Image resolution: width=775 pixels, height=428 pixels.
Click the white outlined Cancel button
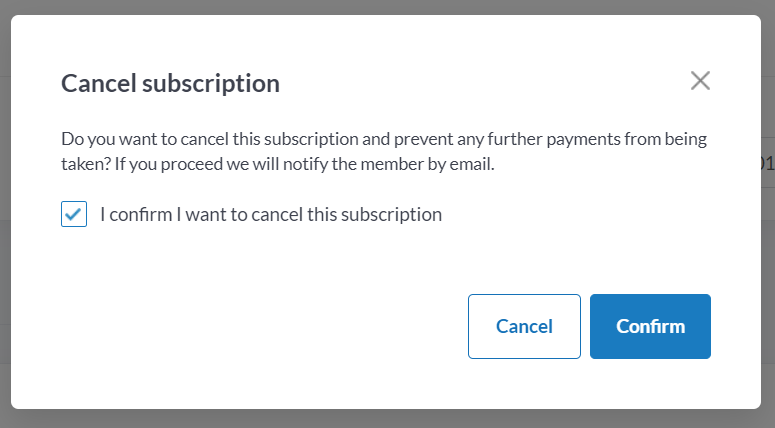click(524, 326)
